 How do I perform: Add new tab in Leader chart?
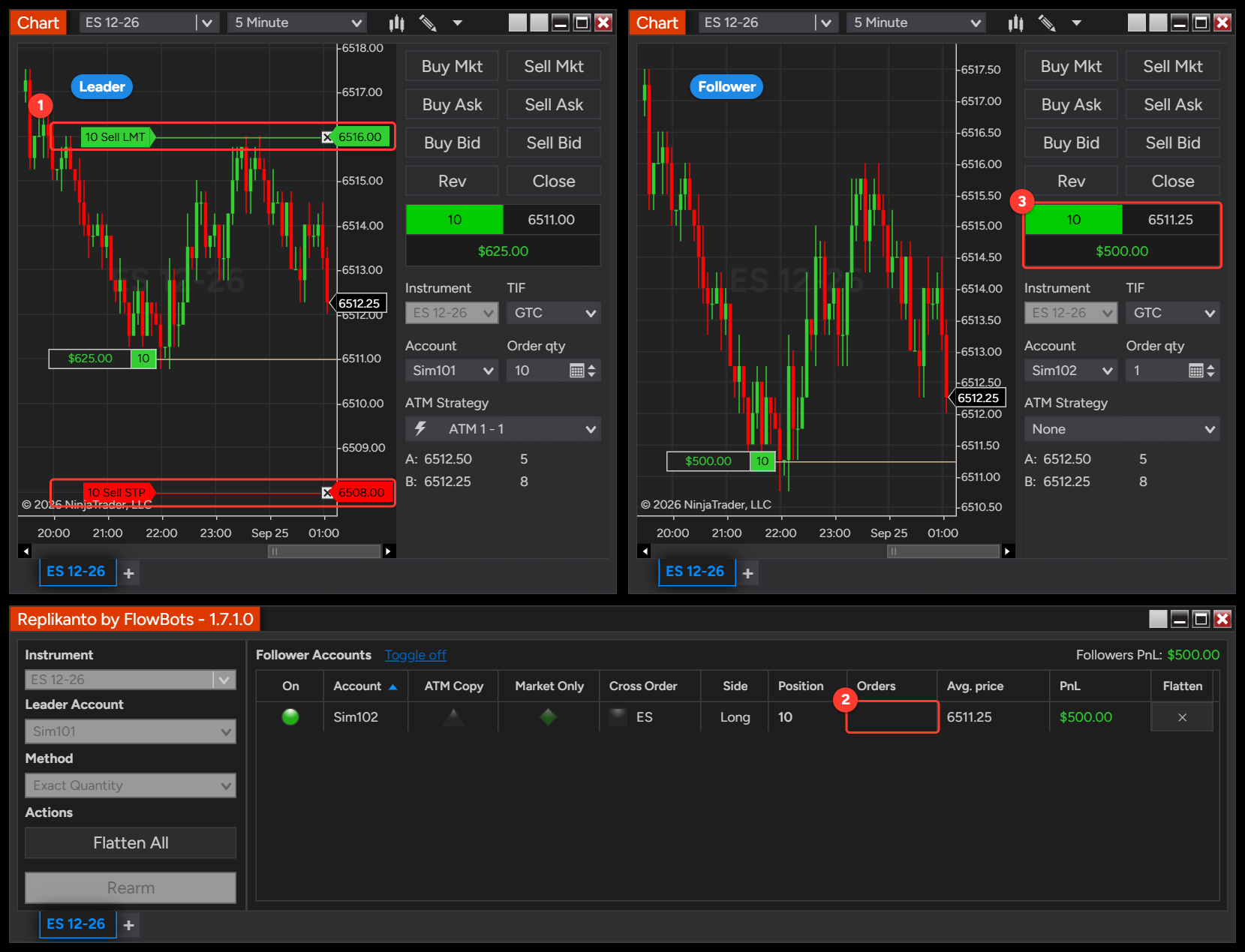(129, 574)
